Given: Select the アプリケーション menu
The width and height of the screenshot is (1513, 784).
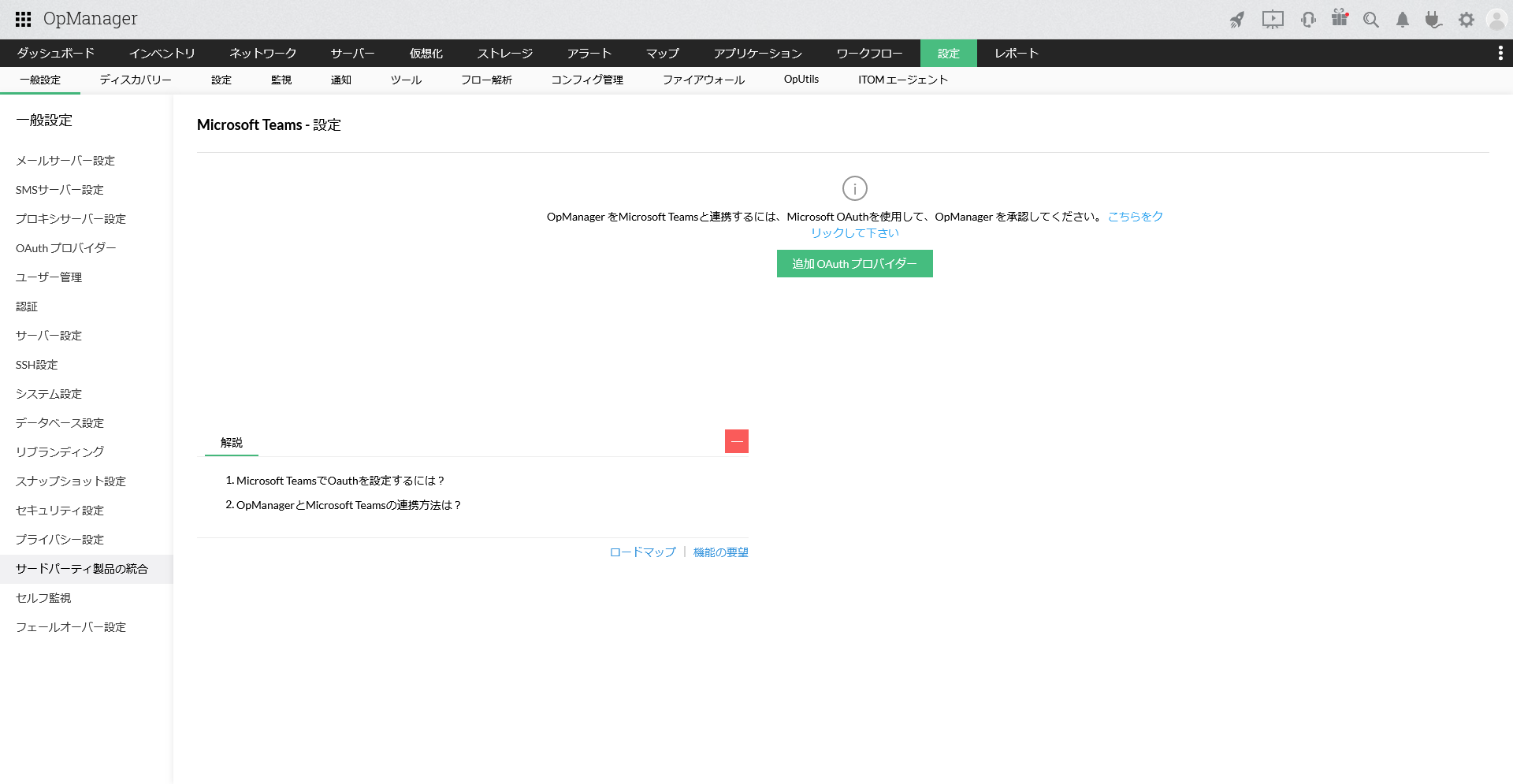Looking at the screenshot, I should (x=758, y=53).
